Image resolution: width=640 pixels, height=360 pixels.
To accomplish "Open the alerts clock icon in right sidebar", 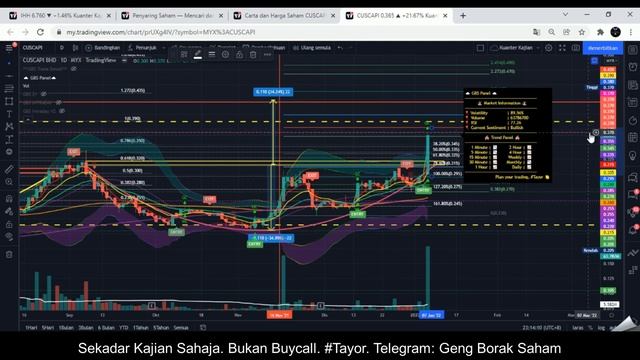I will 633,67.
